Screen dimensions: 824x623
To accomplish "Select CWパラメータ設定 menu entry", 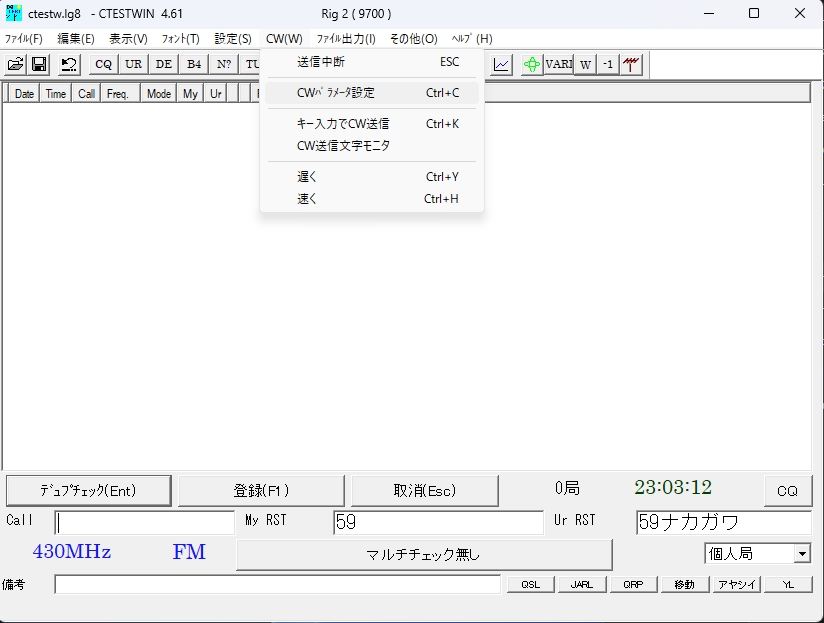I will pos(372,93).
